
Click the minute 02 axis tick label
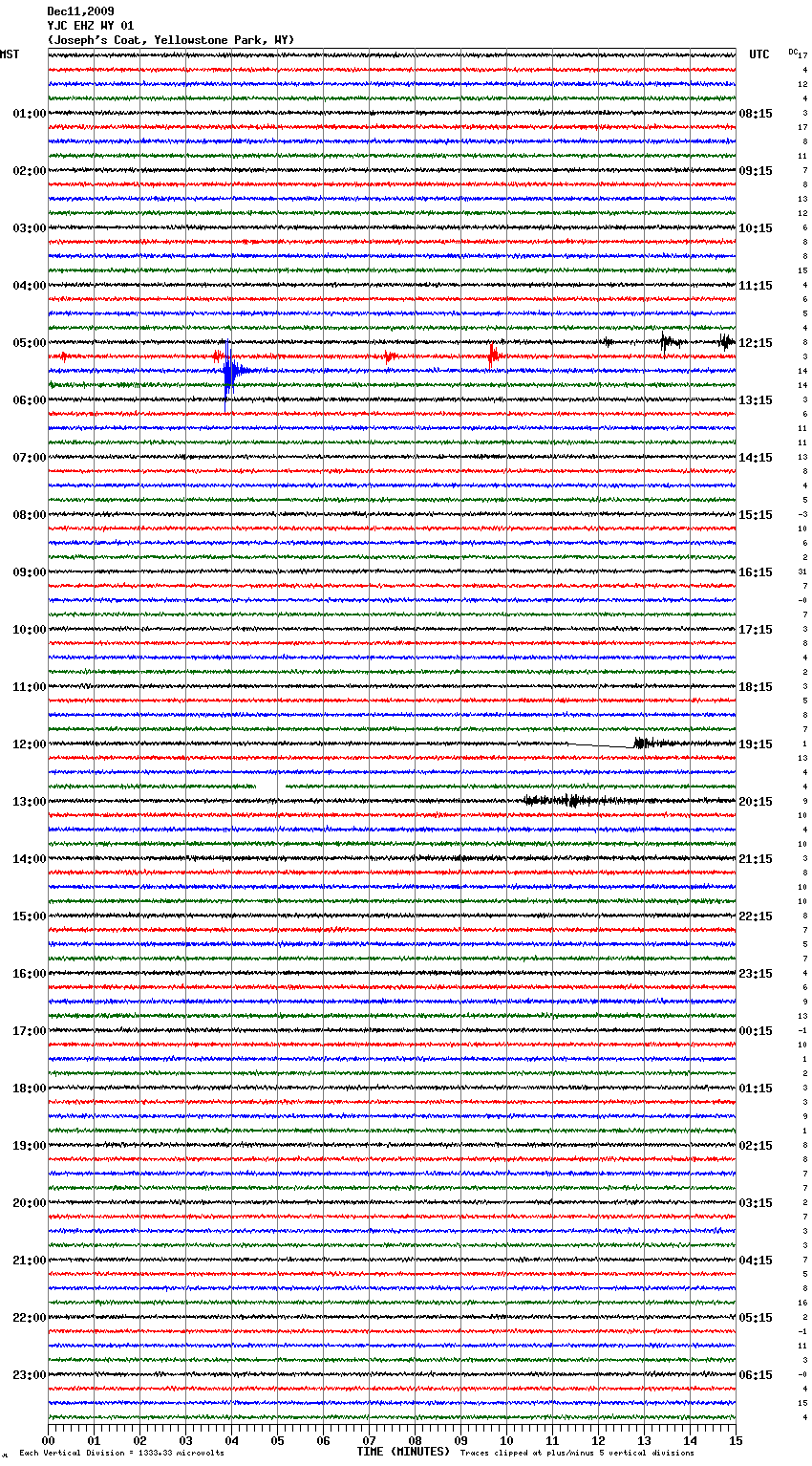coord(139,1440)
